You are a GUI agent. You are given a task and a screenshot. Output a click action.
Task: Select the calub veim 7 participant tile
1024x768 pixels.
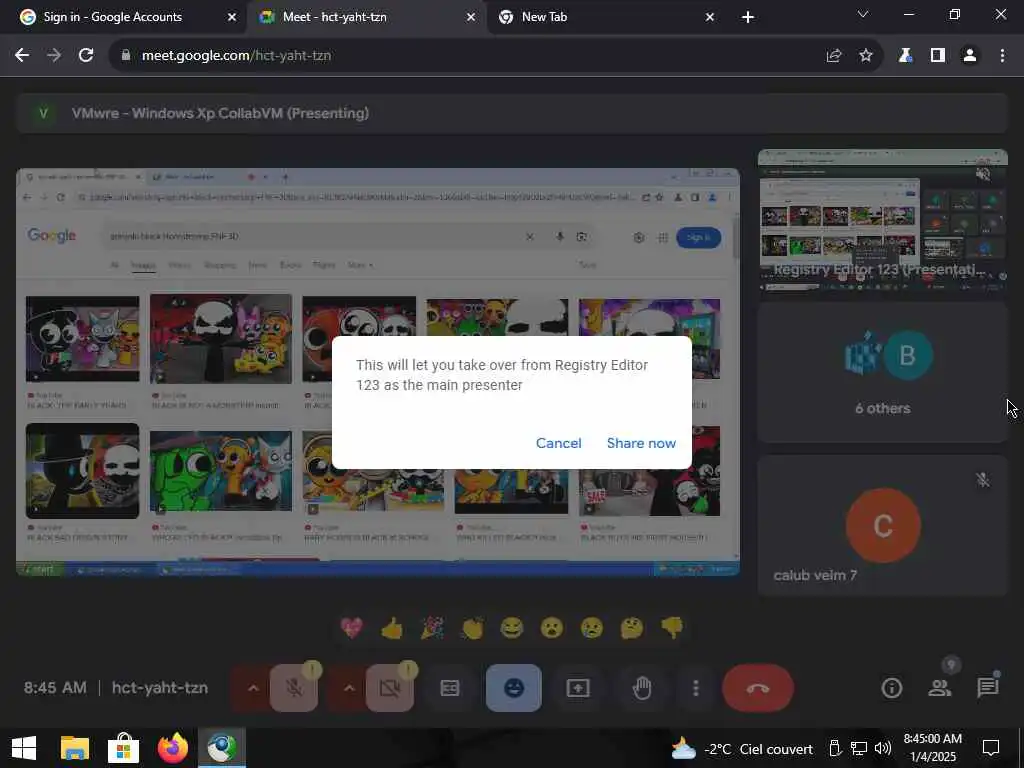click(882, 526)
